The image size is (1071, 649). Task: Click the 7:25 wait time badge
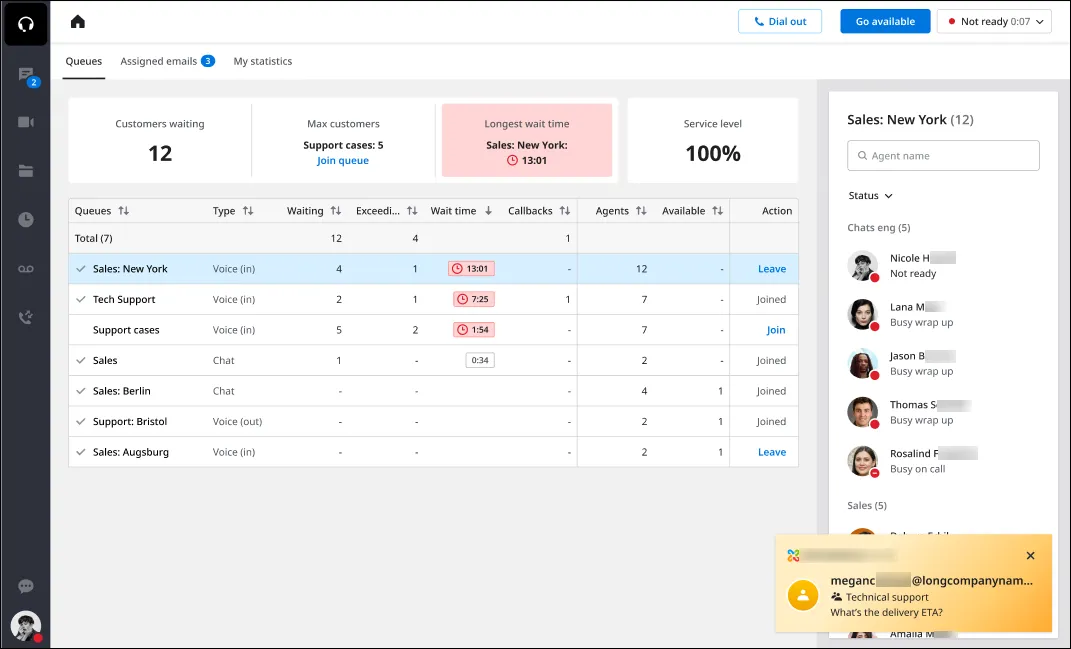point(474,299)
